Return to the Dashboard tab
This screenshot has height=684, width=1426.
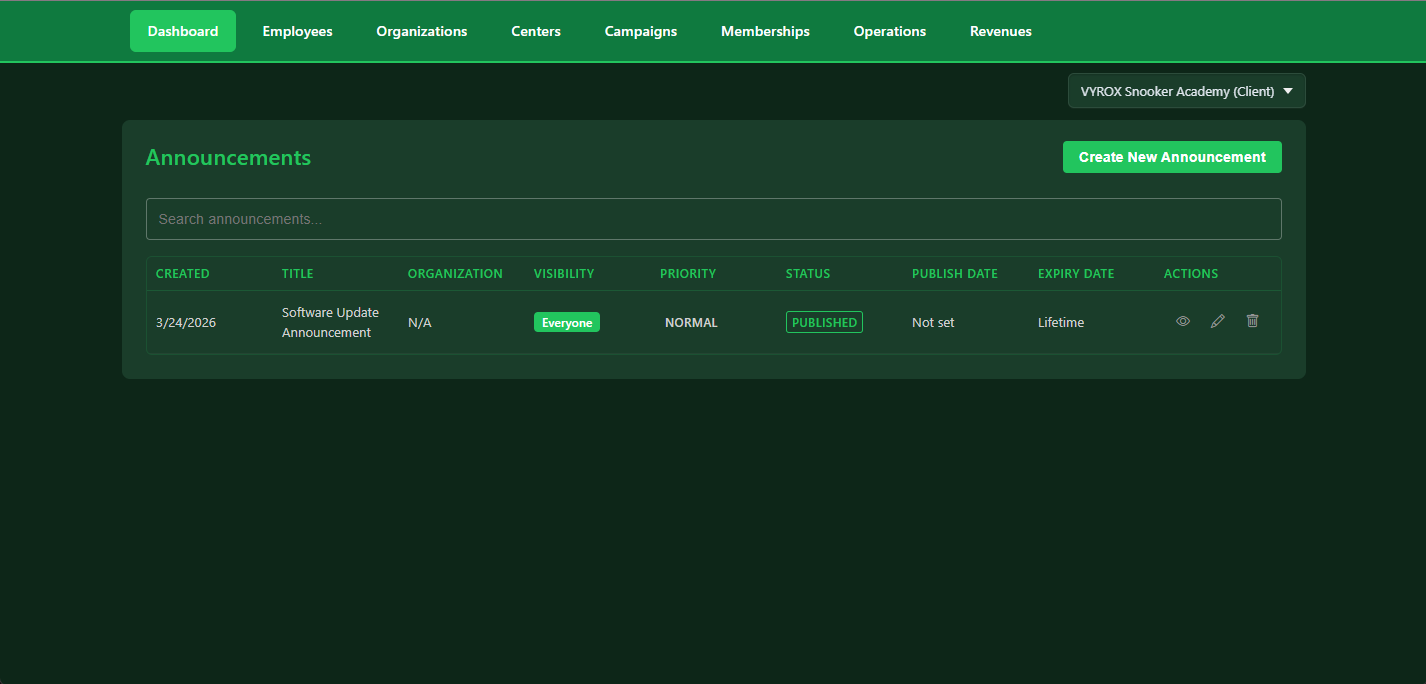coord(182,31)
